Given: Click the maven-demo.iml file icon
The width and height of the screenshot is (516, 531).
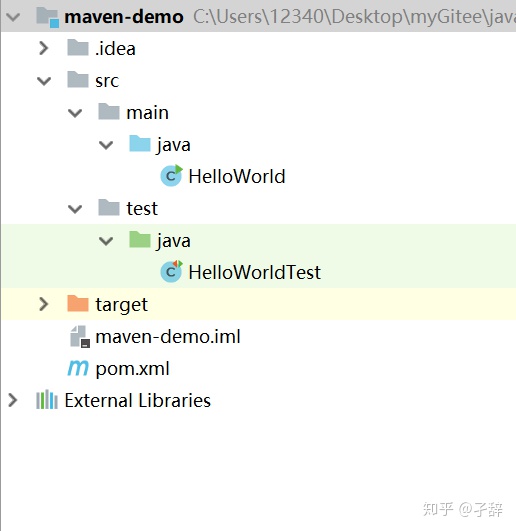Looking at the screenshot, I should point(80,336).
